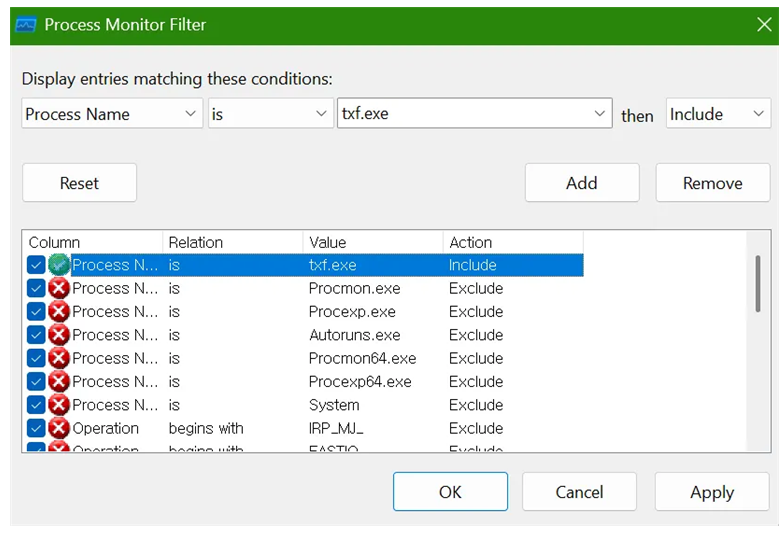
Task: Click red exclude icon beside Procexp64.exe
Action: point(59,381)
